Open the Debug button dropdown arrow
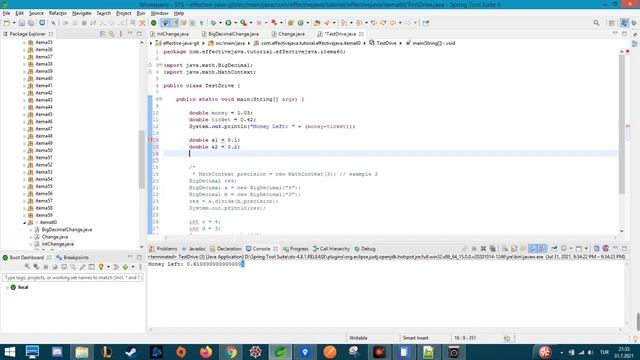This screenshot has width=640, height=360. pos(220,23)
